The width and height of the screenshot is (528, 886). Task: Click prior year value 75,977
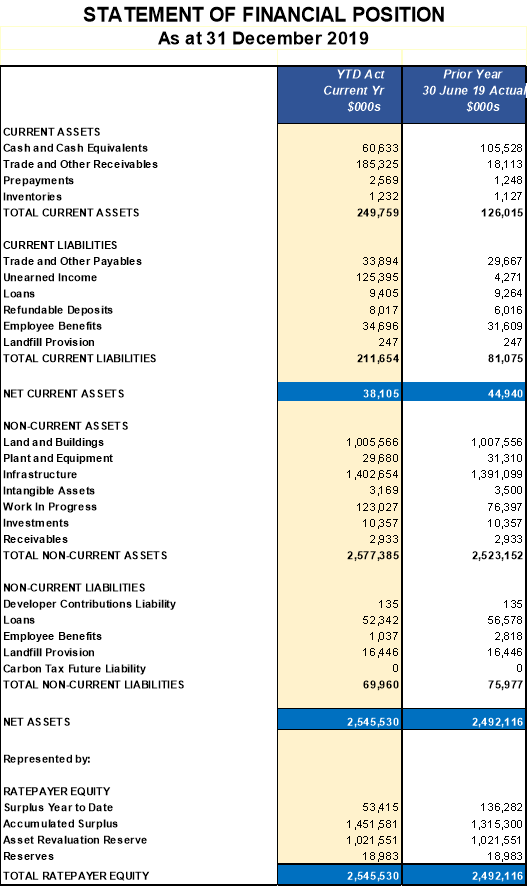505,685
